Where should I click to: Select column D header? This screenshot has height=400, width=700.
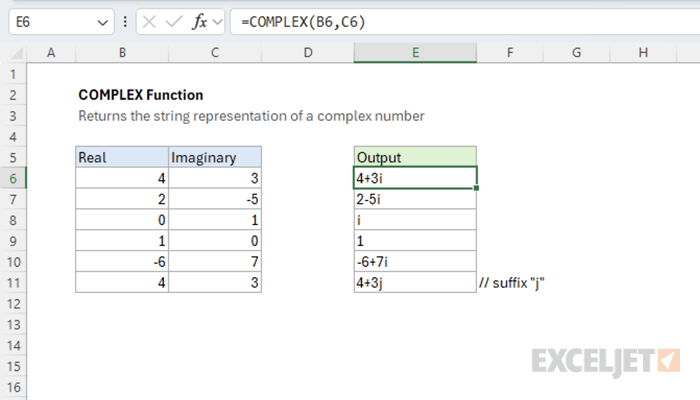tap(308, 53)
